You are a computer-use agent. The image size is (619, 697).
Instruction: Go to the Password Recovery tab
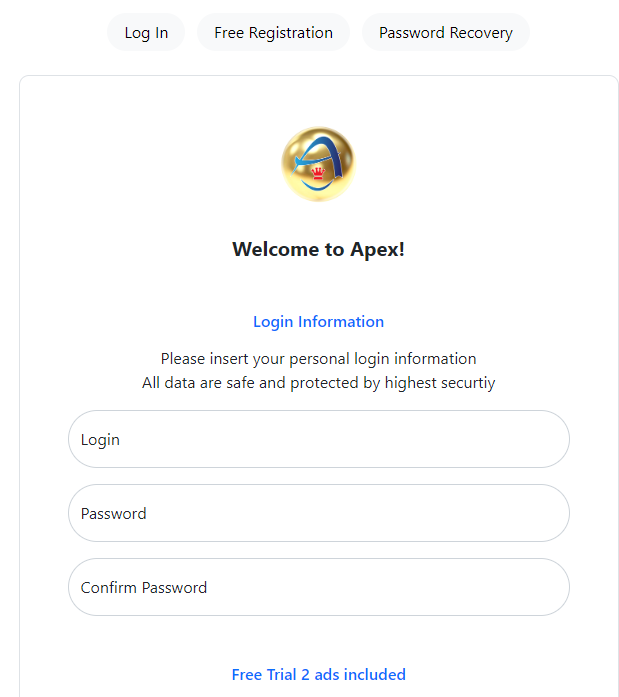click(x=445, y=32)
